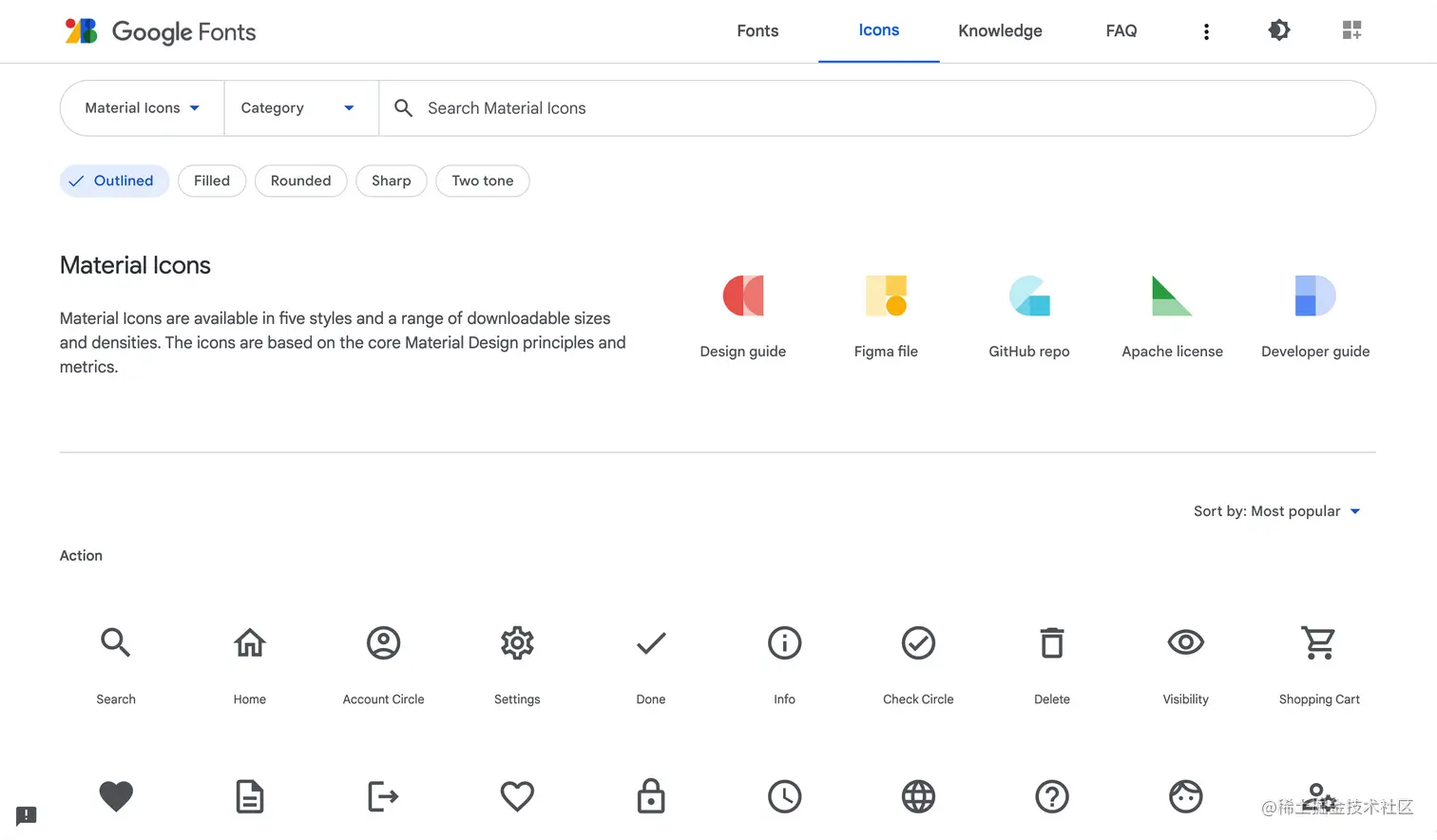
Task: Click the Logout icon in the bottom row
Action: click(383, 796)
